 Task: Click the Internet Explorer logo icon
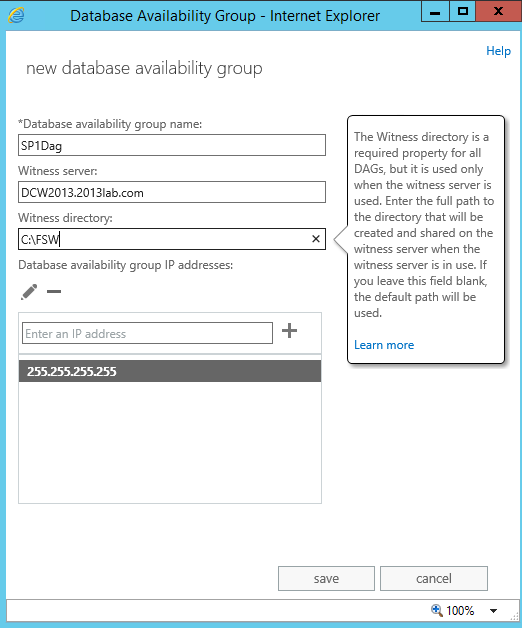click(x=16, y=15)
